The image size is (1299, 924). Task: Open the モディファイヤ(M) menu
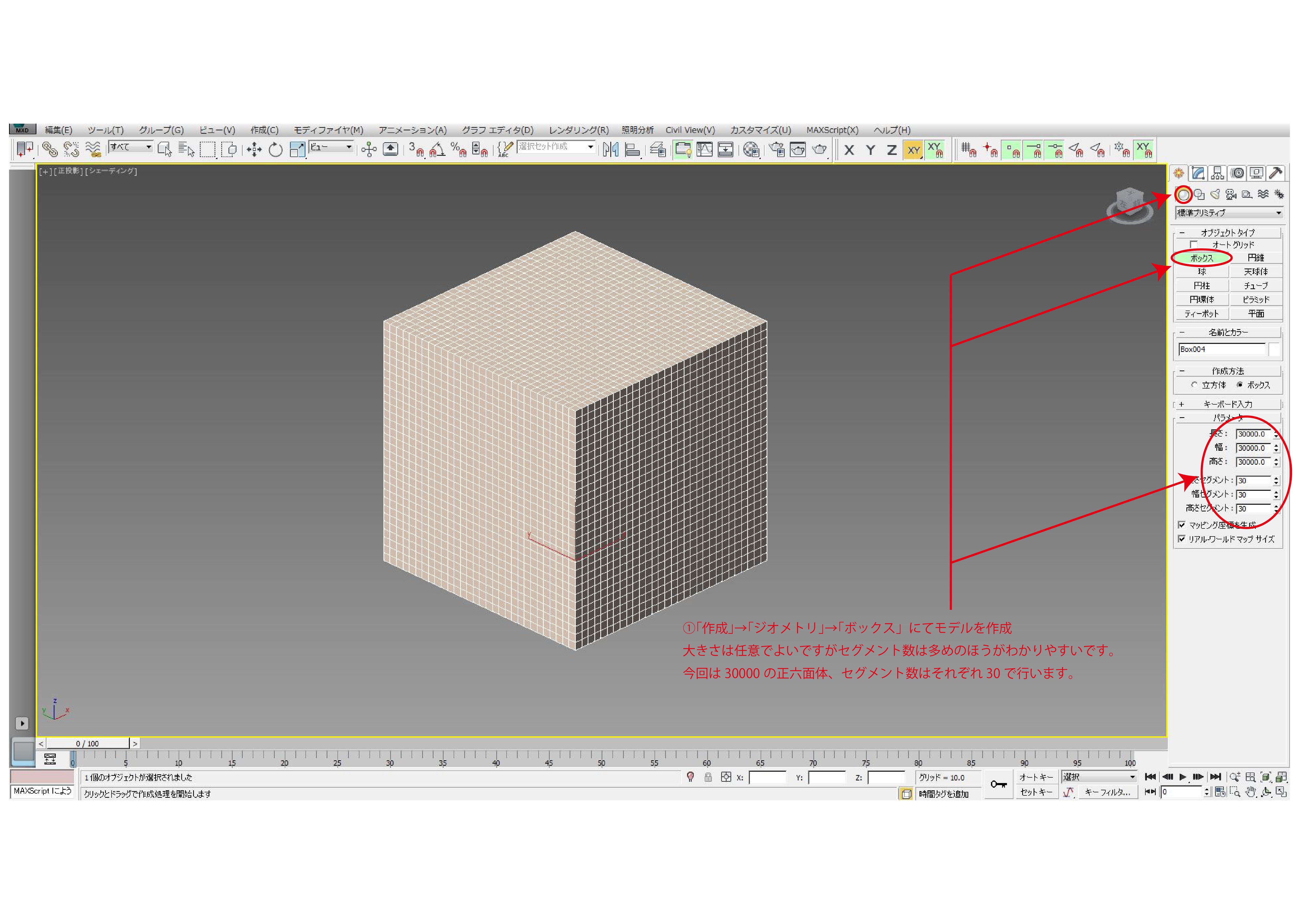click(328, 130)
